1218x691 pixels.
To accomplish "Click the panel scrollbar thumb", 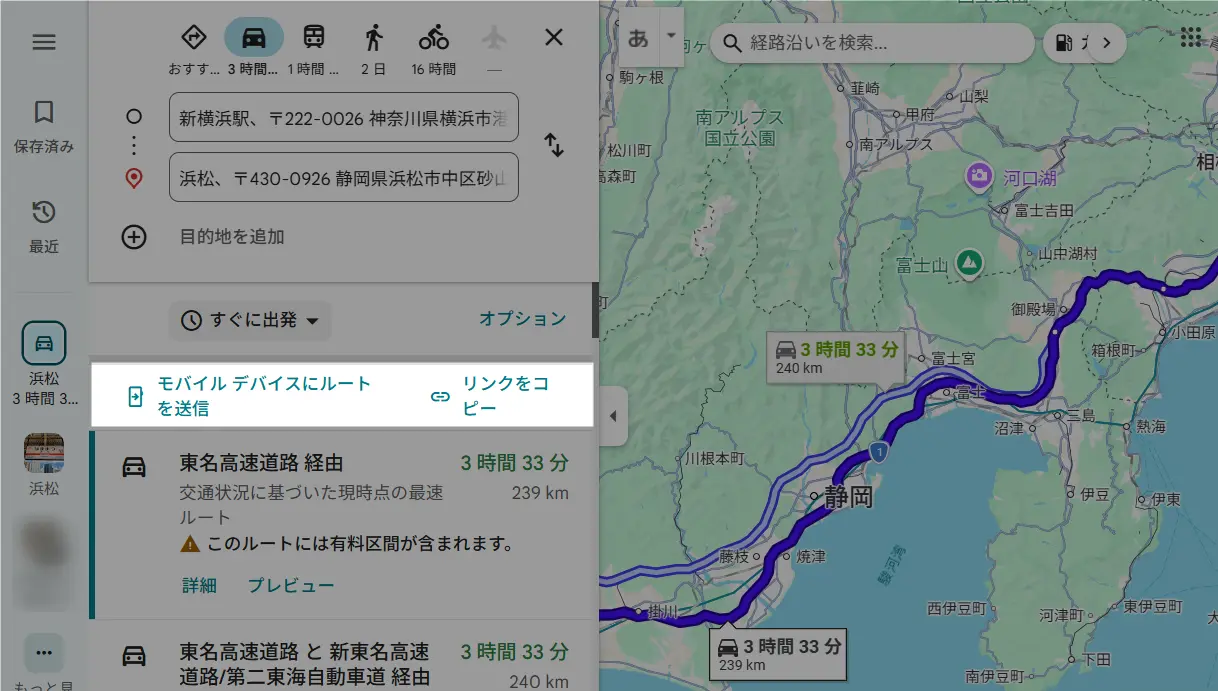I will point(596,310).
